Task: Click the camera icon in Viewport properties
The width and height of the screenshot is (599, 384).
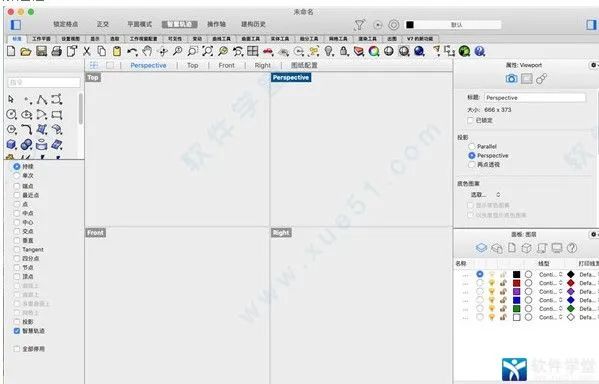Action: click(511, 79)
